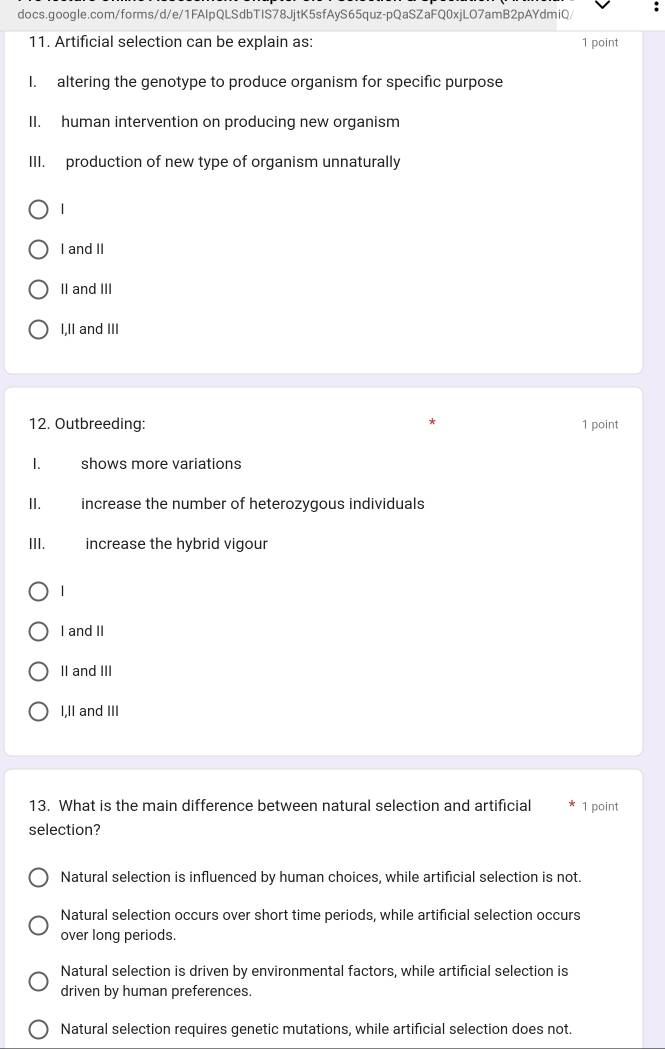The image size is (665, 1049).
Task: Select option 'I' for question 11
Action: pyautogui.click(x=38, y=210)
